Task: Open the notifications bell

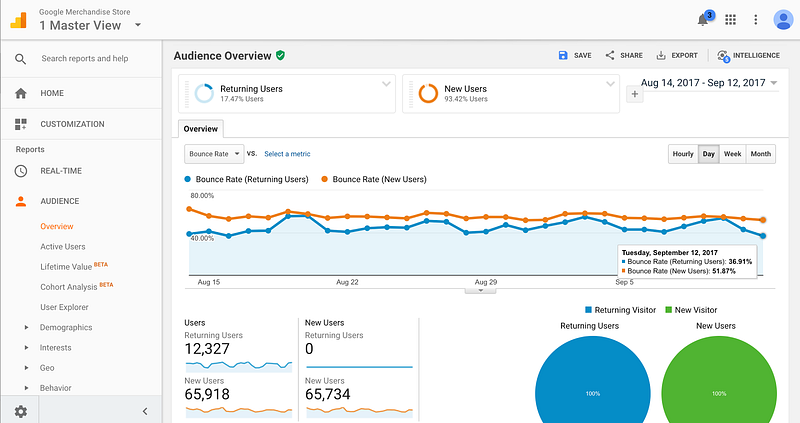Action: pyautogui.click(x=703, y=20)
